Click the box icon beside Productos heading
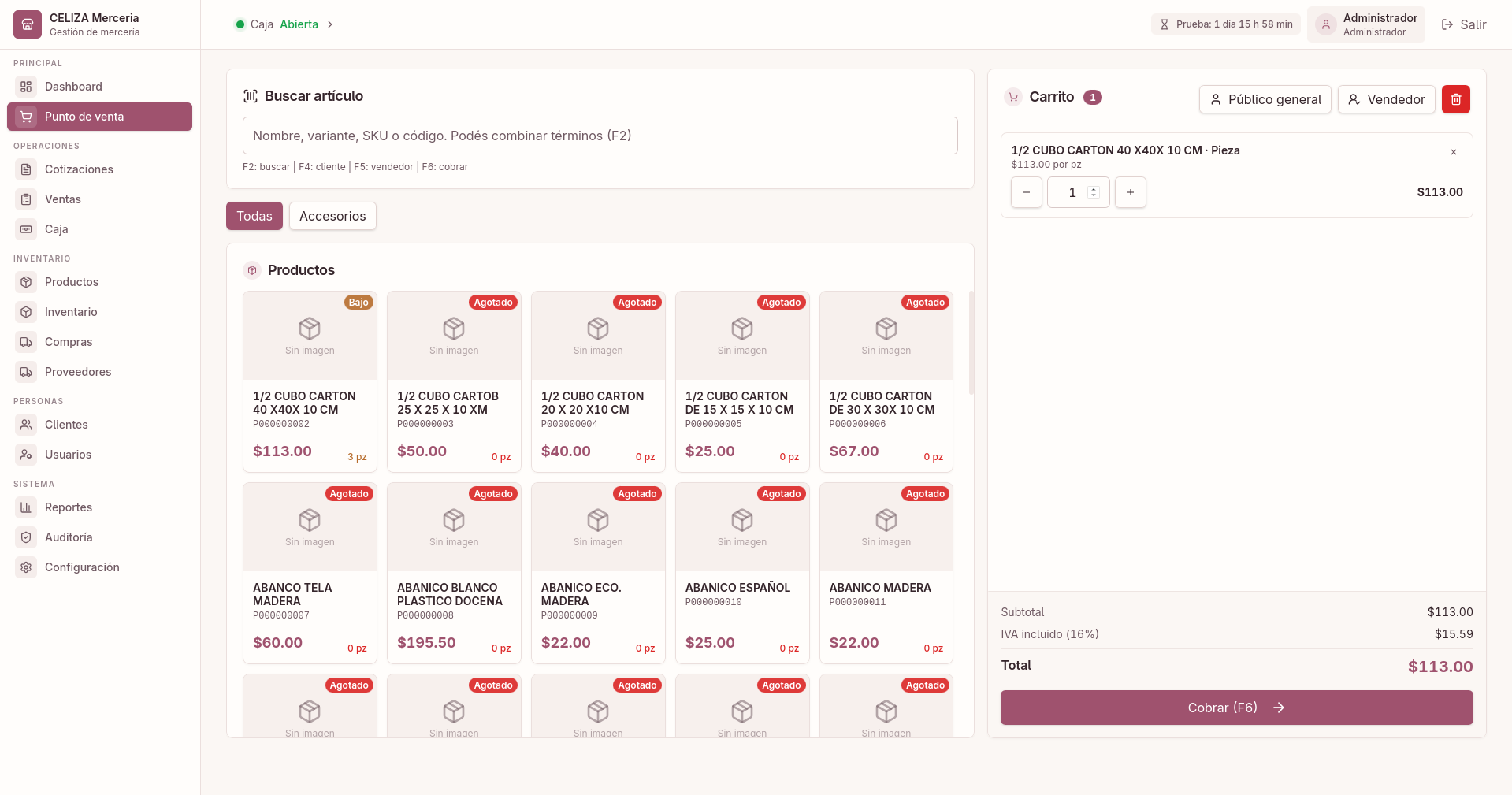 [252, 270]
